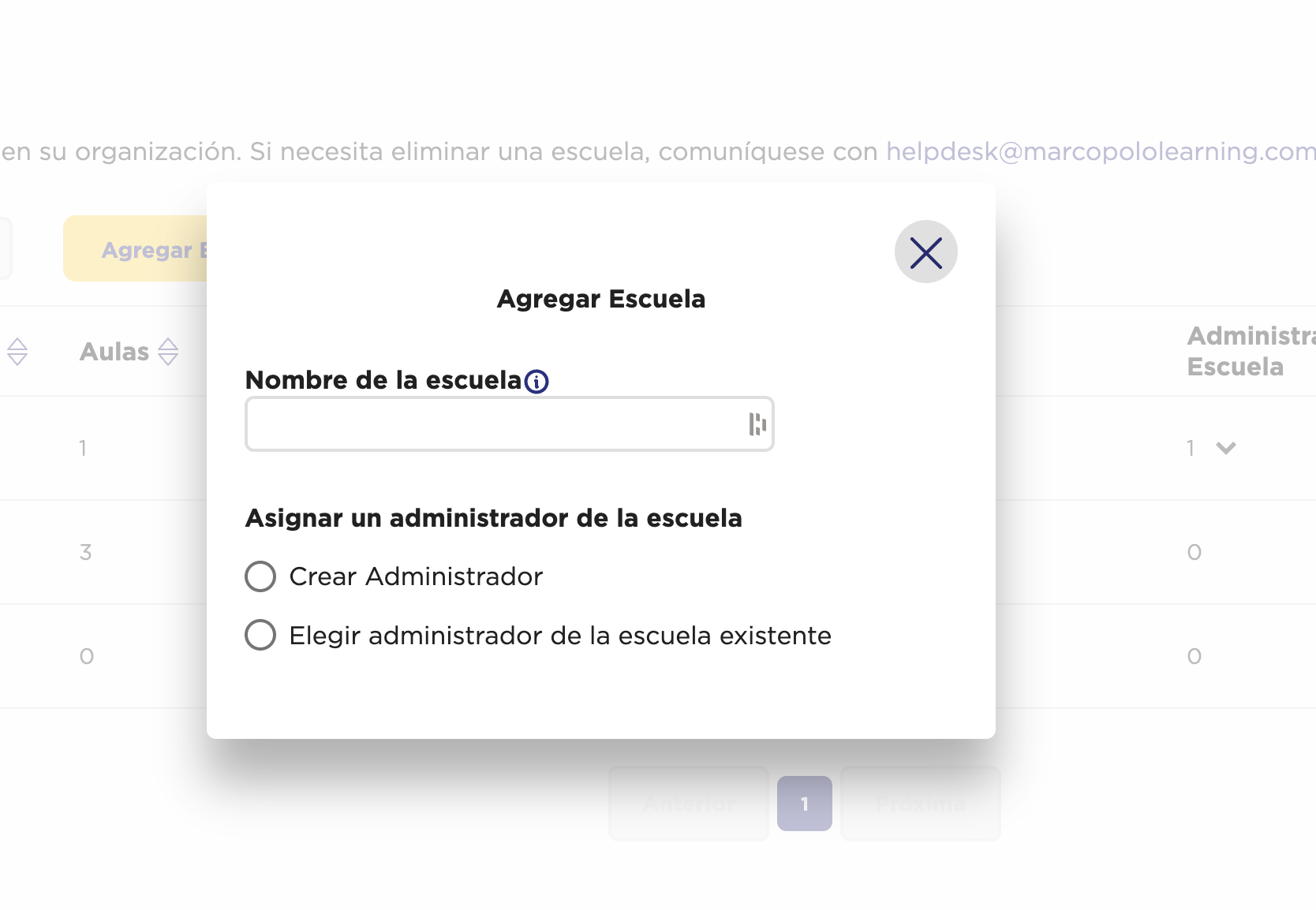
Task: Click the Agregar Escuela yellow button
Action: [135, 248]
